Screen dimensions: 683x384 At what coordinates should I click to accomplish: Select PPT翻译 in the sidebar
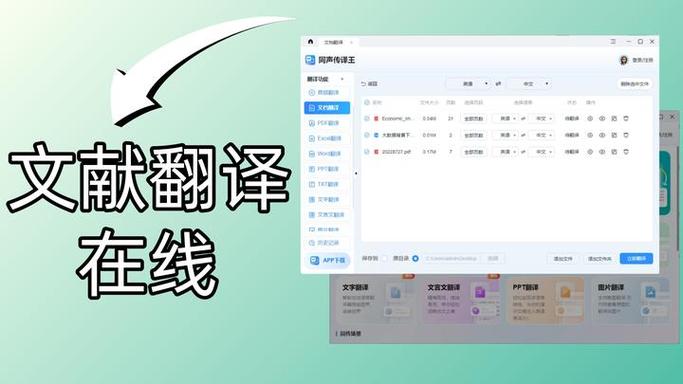pos(327,169)
